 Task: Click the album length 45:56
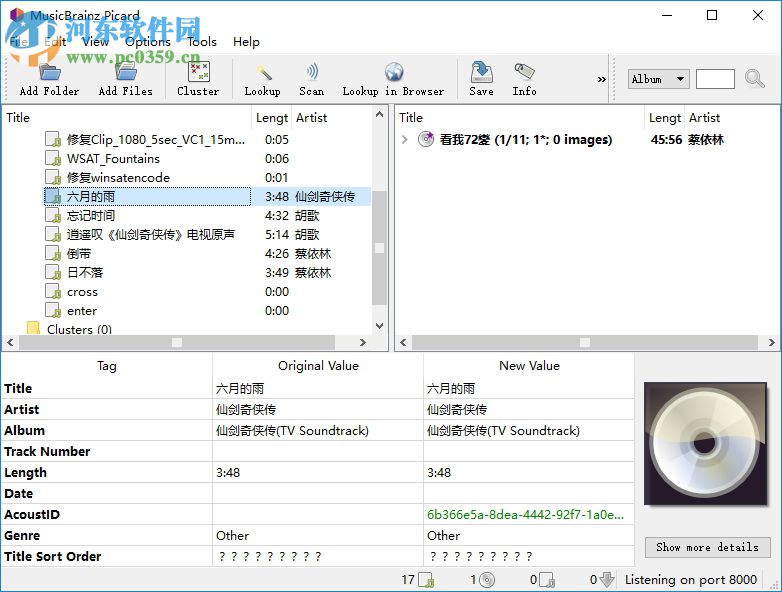click(x=666, y=140)
